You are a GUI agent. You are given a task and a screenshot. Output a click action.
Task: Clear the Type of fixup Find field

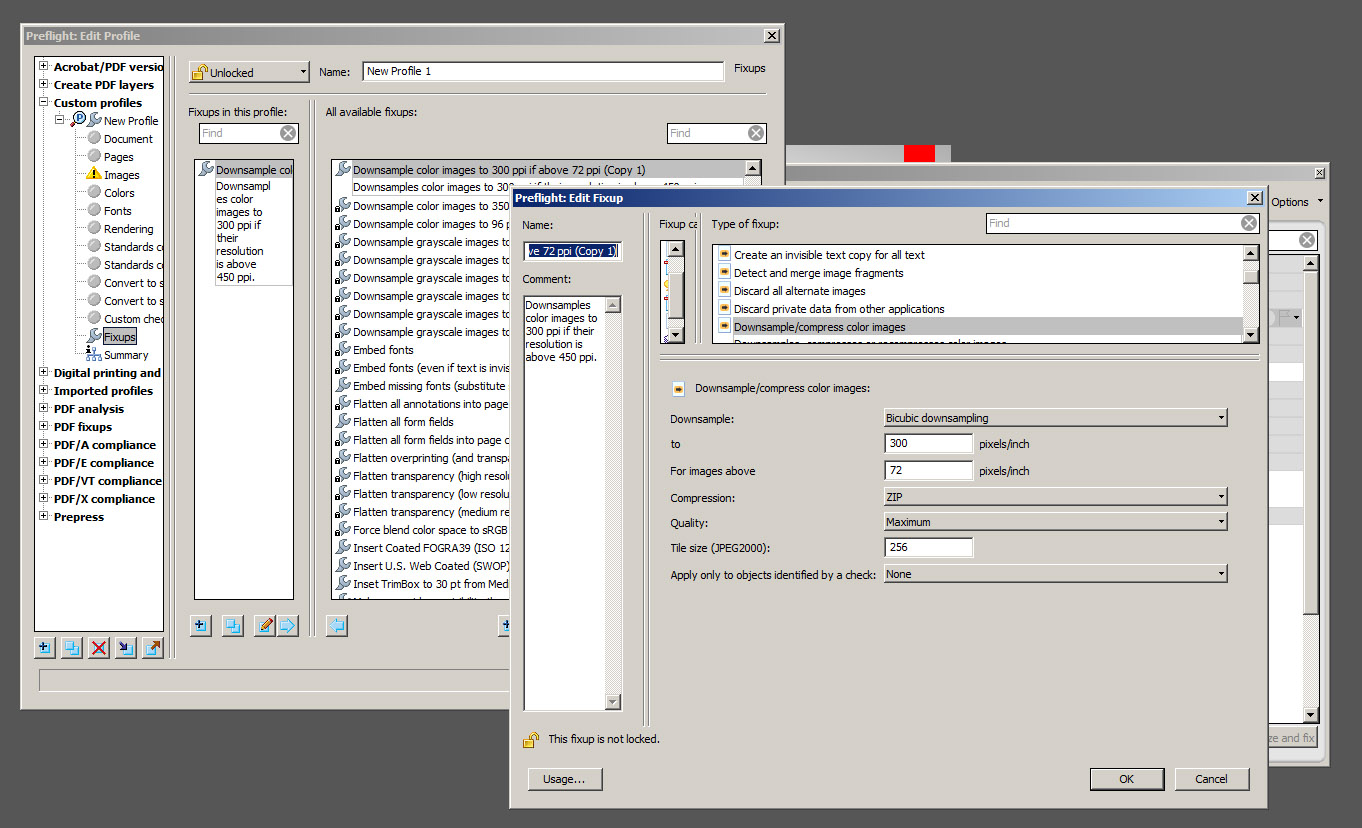1248,224
